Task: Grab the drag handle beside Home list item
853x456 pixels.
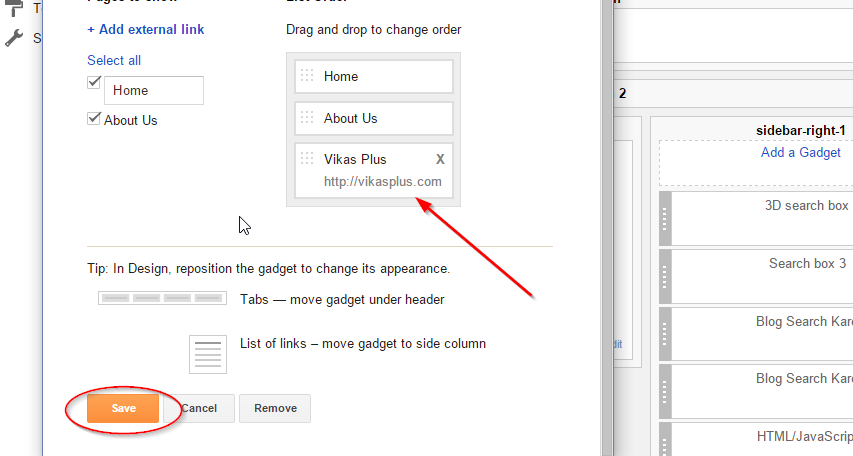Action: [x=307, y=76]
